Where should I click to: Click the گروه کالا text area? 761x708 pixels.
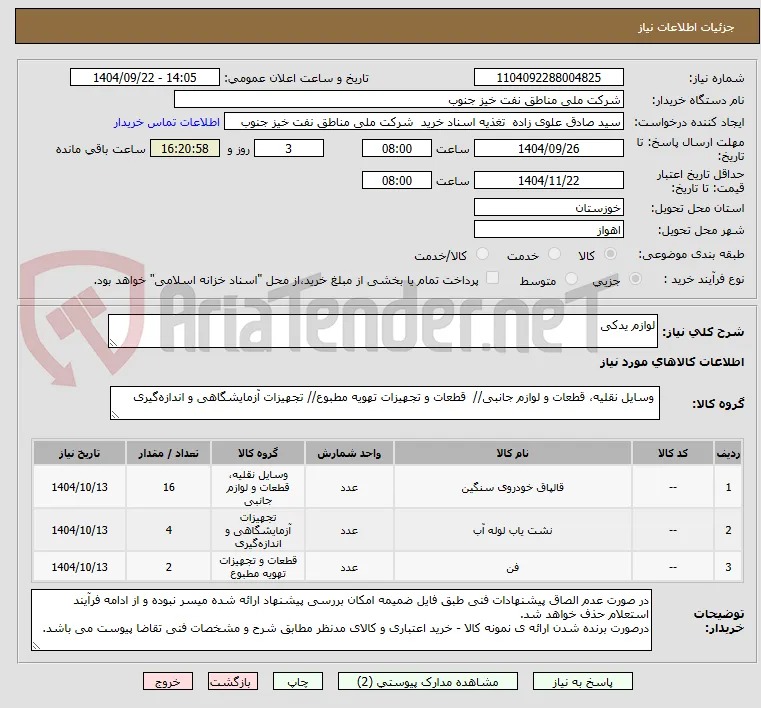(x=384, y=403)
